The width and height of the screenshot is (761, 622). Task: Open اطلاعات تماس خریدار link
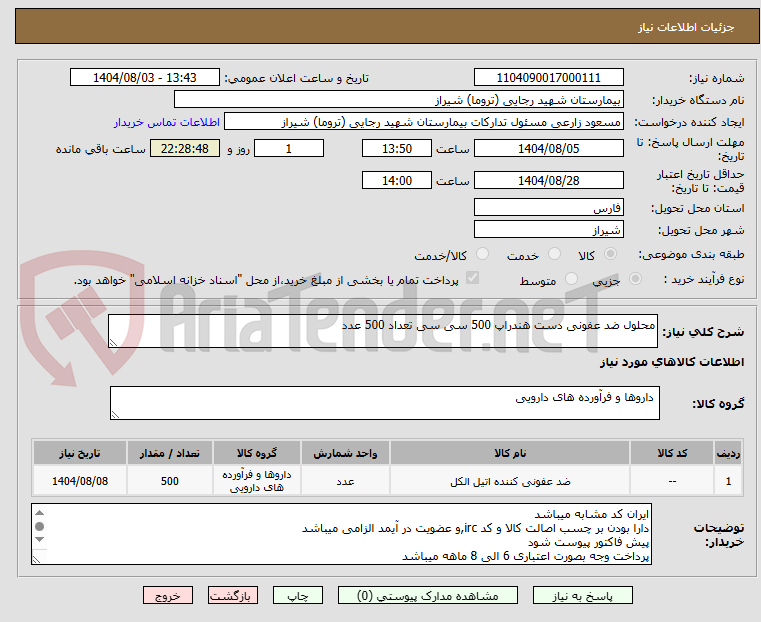click(167, 122)
